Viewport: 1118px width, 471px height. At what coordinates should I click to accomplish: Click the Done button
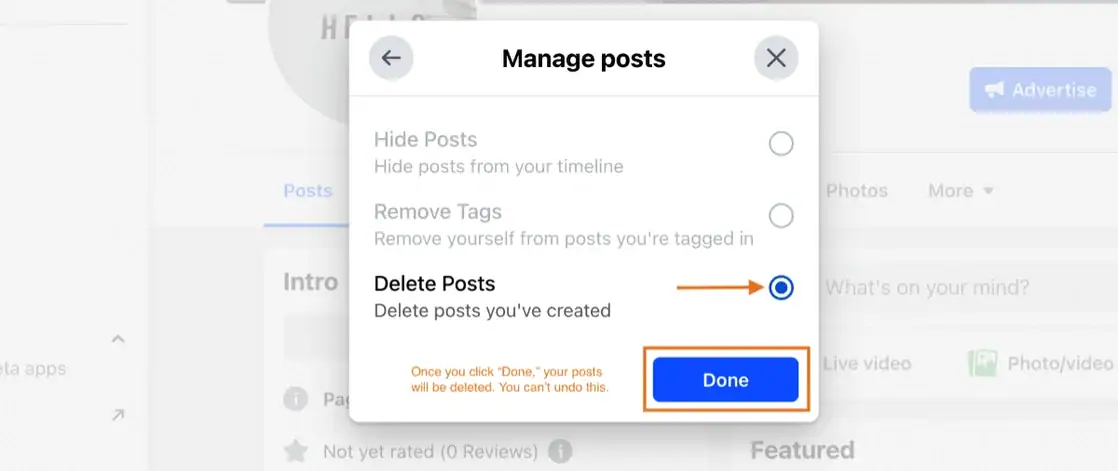[725, 380]
